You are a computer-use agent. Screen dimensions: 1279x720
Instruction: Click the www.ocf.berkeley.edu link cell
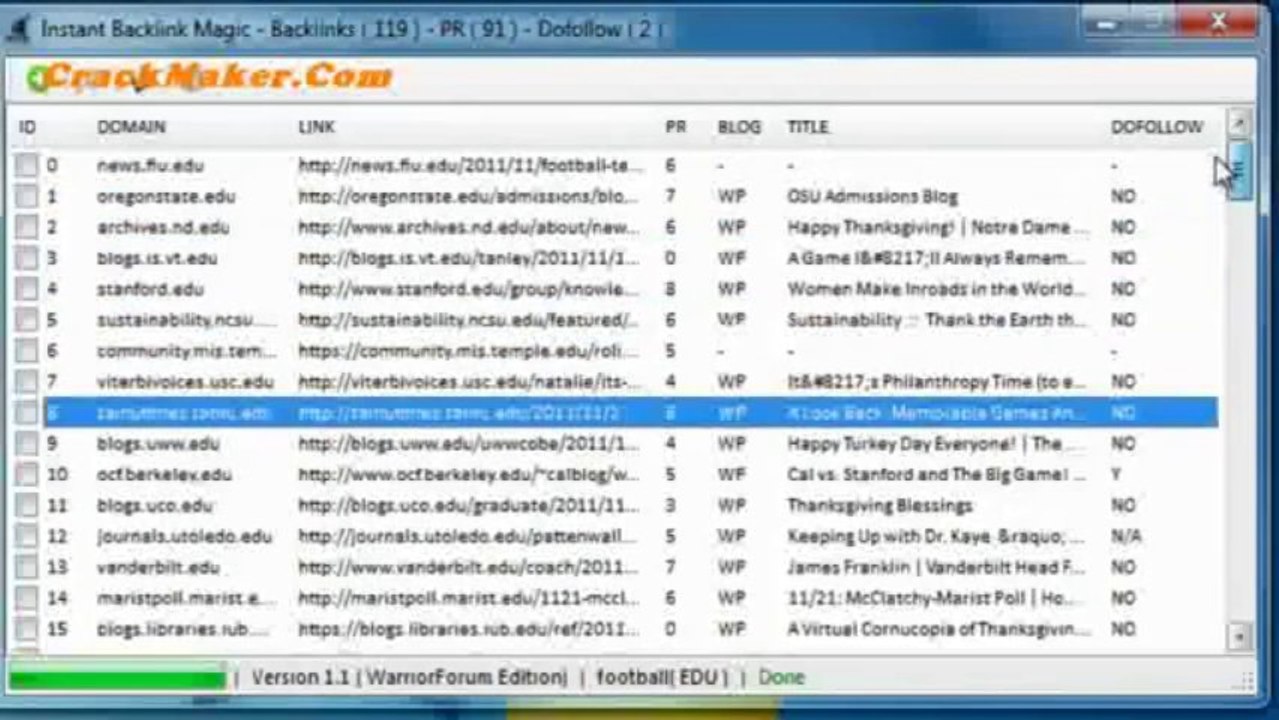tap(468, 474)
